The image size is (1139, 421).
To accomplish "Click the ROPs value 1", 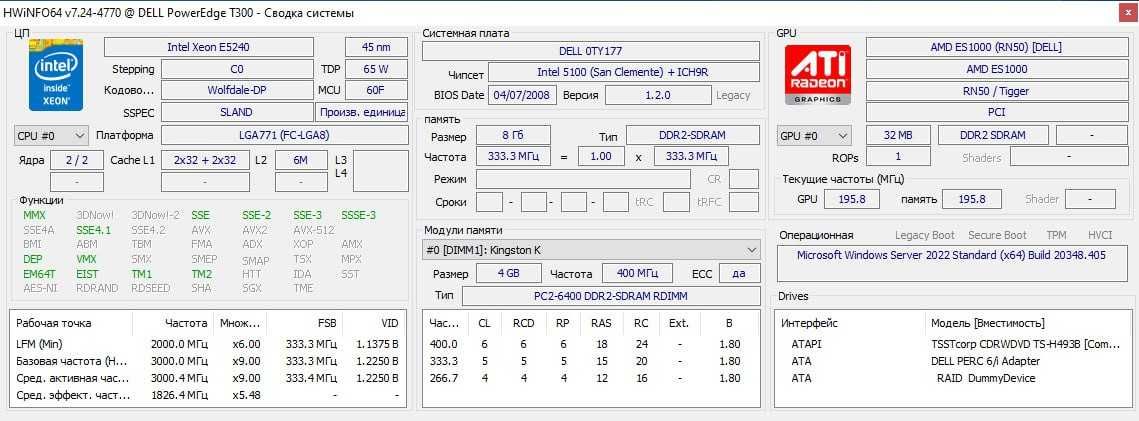I will pos(899,157).
